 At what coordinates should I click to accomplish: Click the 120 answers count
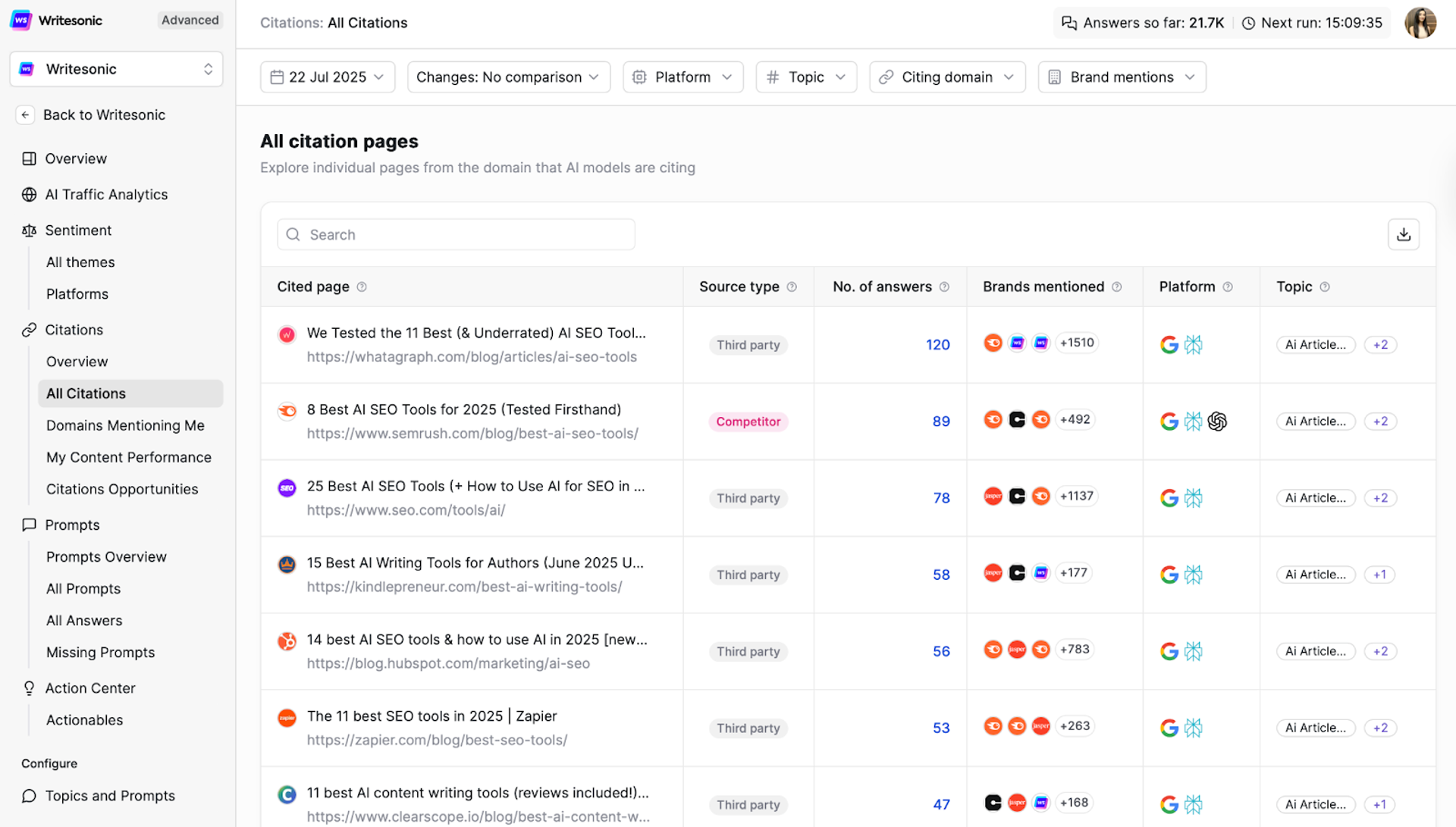point(937,345)
